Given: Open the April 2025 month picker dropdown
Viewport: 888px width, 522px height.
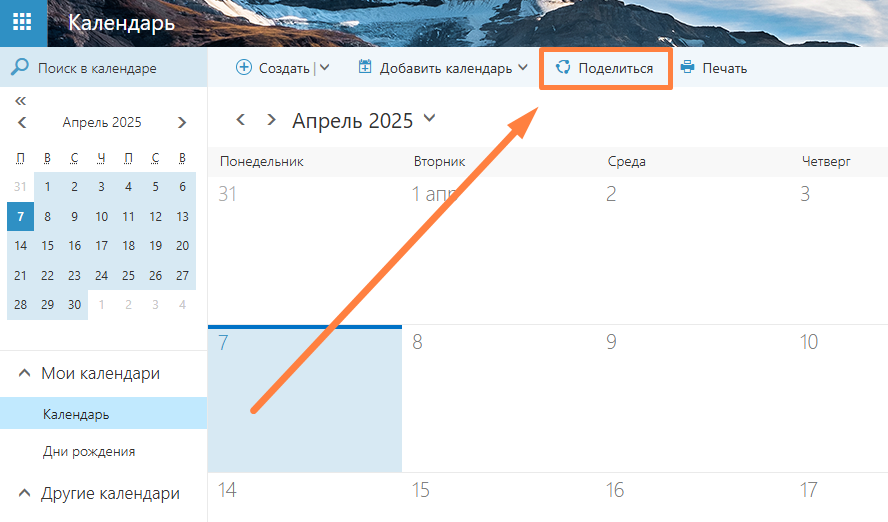Looking at the screenshot, I should pyautogui.click(x=430, y=119).
